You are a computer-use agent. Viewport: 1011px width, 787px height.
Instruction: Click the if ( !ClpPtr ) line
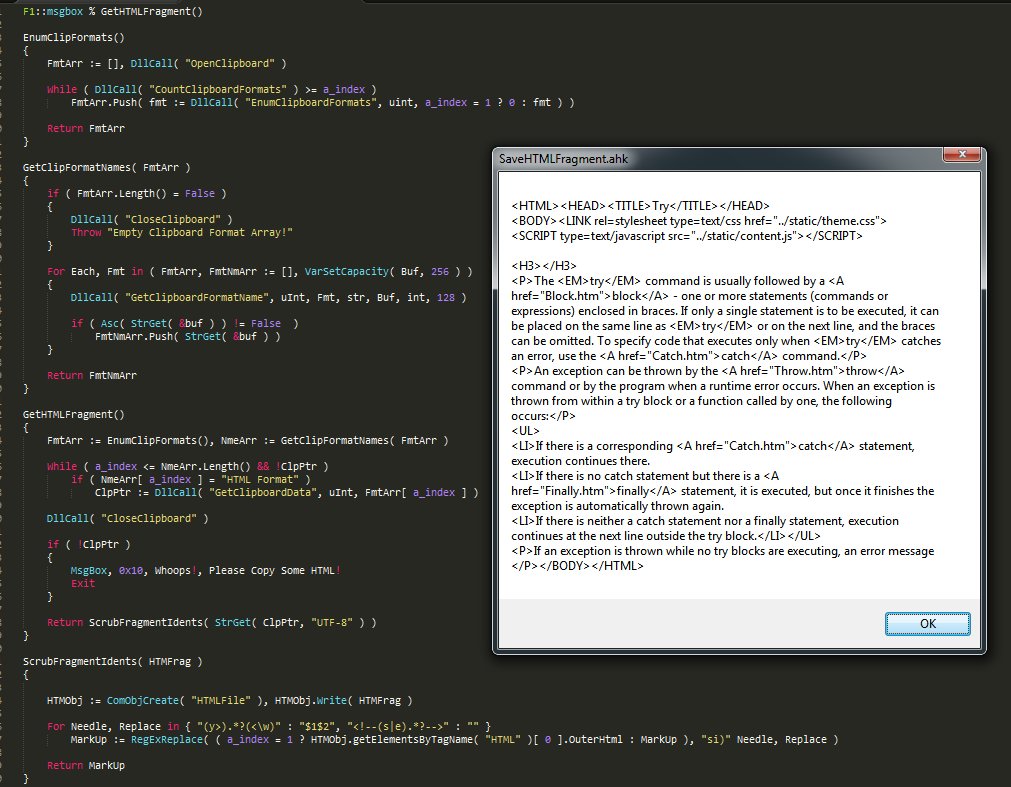point(88,545)
